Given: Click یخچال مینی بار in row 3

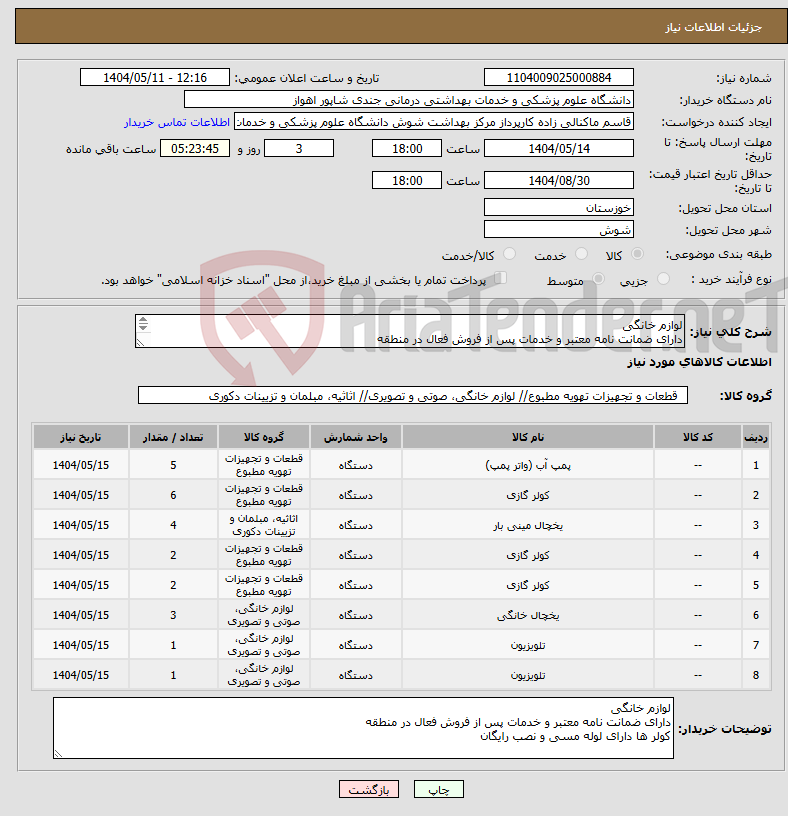Looking at the screenshot, I should click(528, 525).
